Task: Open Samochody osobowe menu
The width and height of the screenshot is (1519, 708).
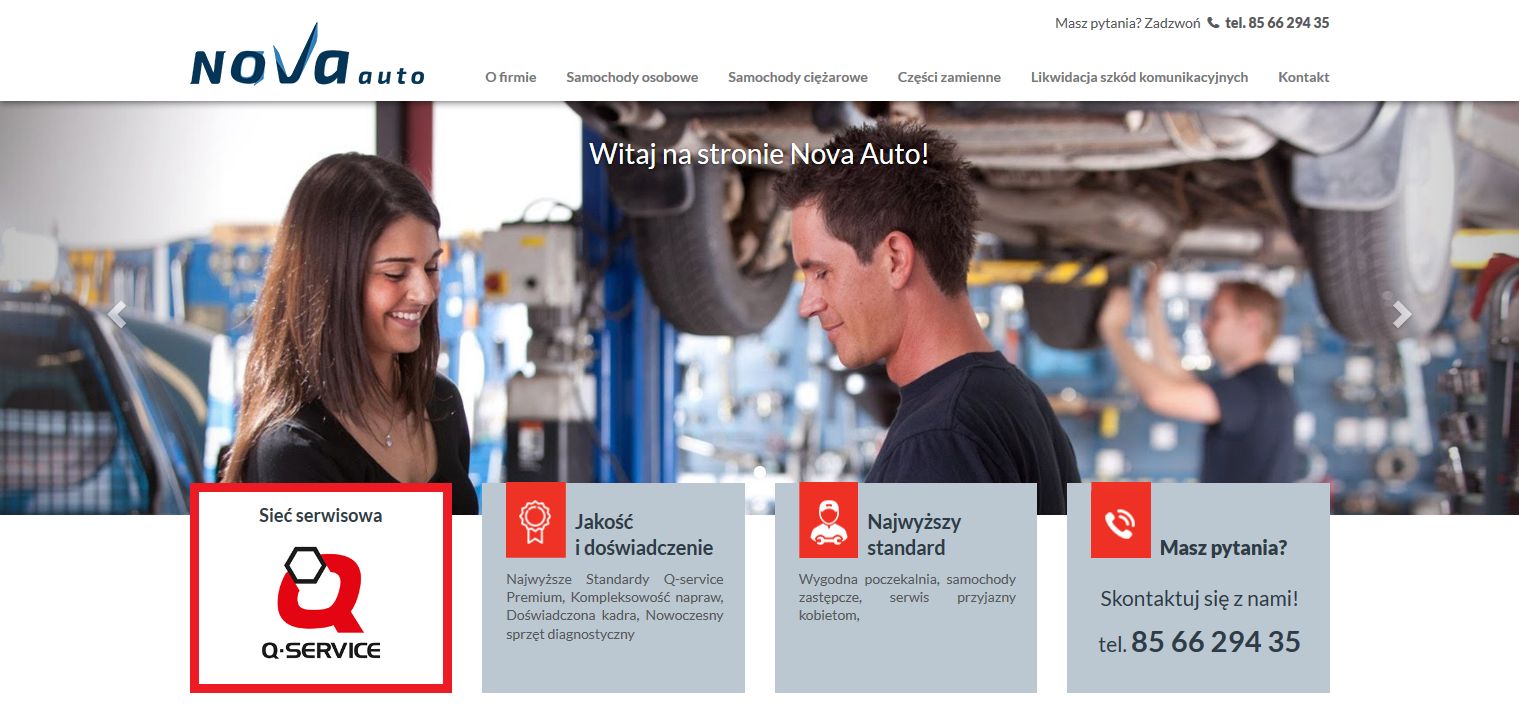Action: point(632,77)
